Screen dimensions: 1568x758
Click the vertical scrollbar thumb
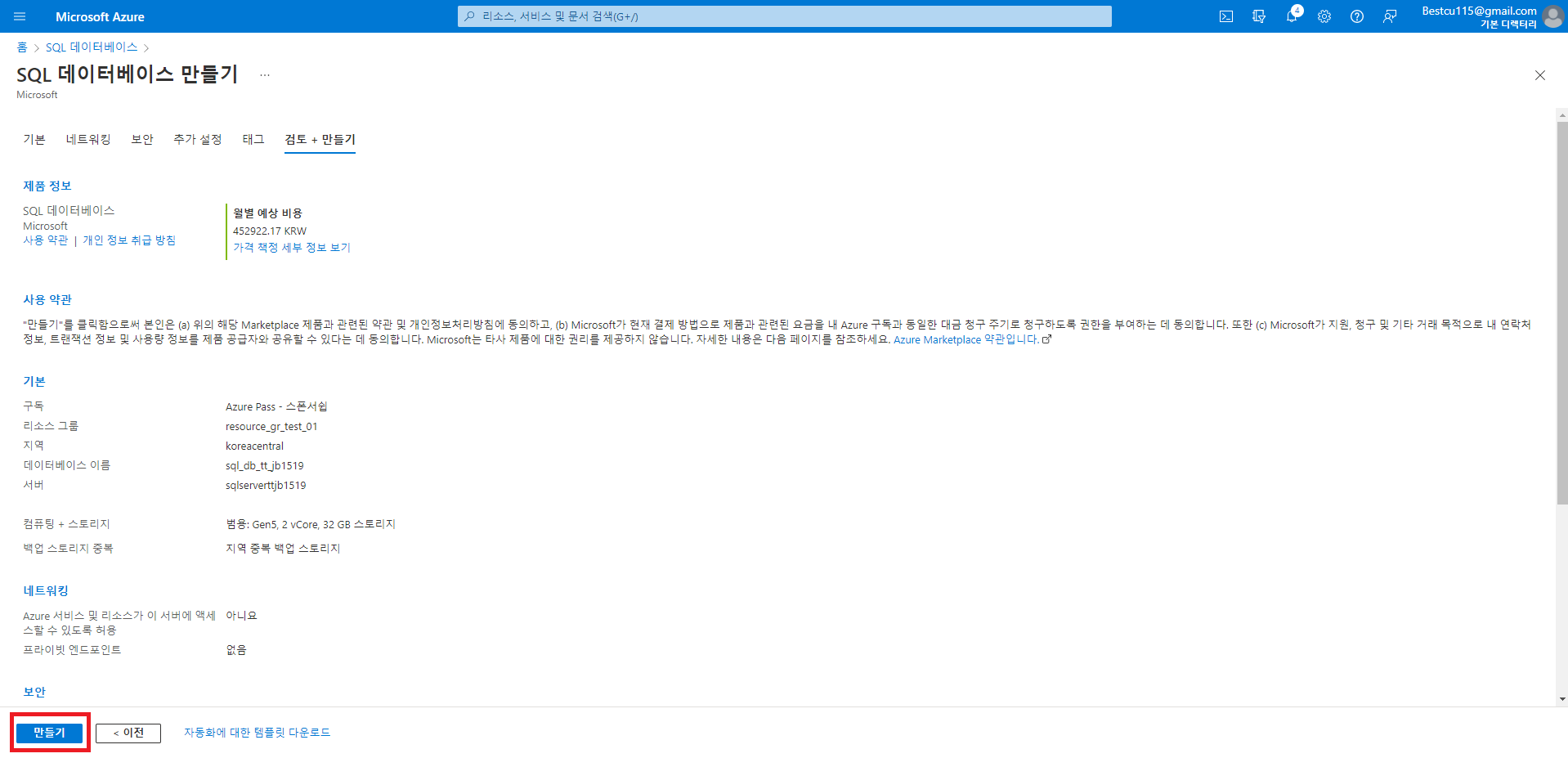(1562, 312)
